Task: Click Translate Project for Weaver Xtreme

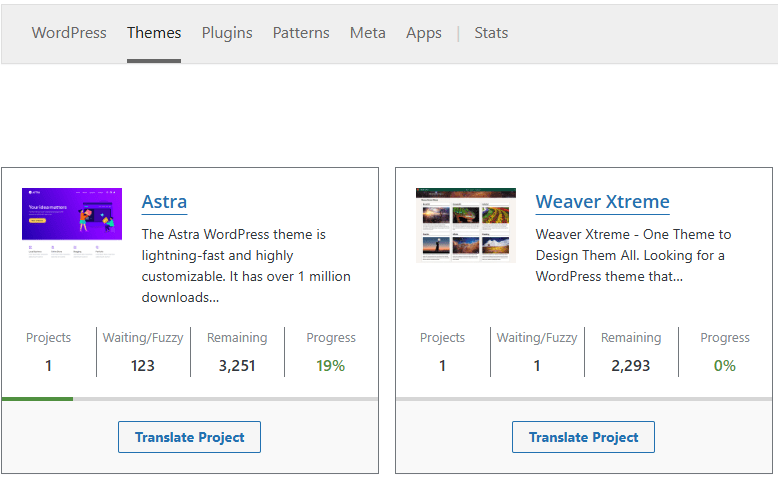Action: (583, 437)
